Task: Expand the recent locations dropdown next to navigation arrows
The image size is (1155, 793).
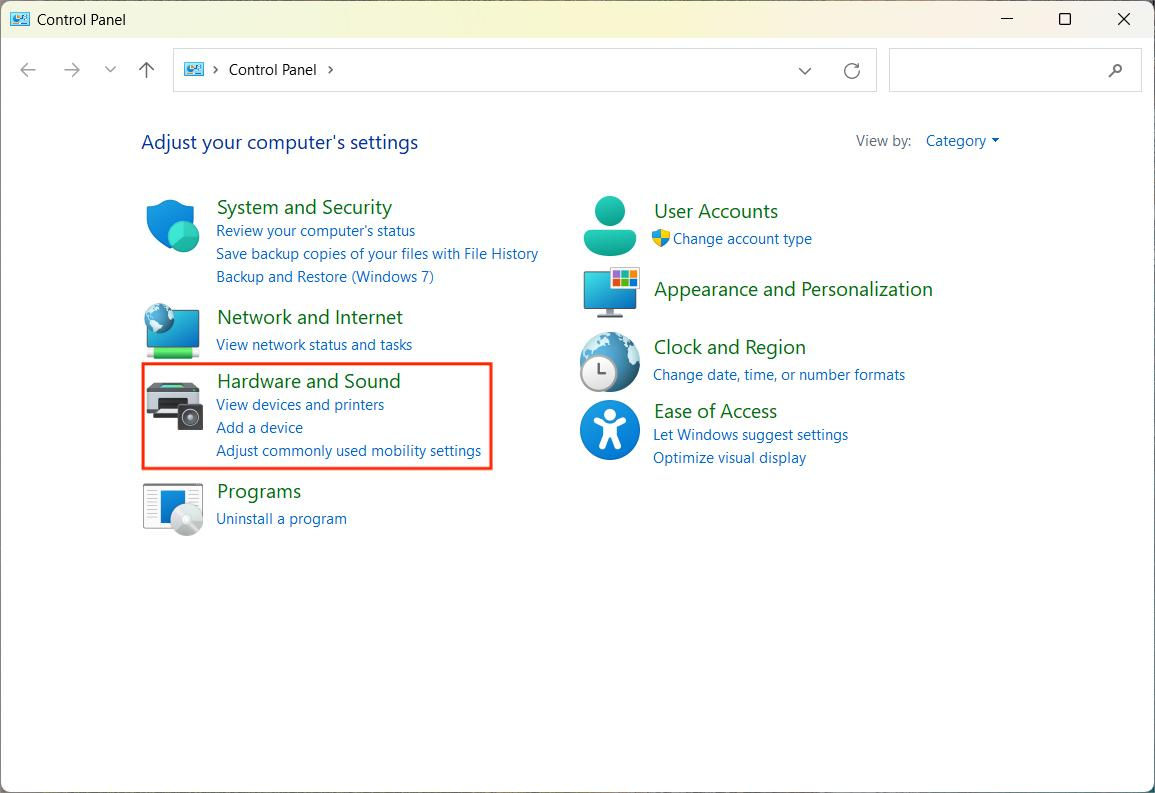Action: [x=110, y=70]
